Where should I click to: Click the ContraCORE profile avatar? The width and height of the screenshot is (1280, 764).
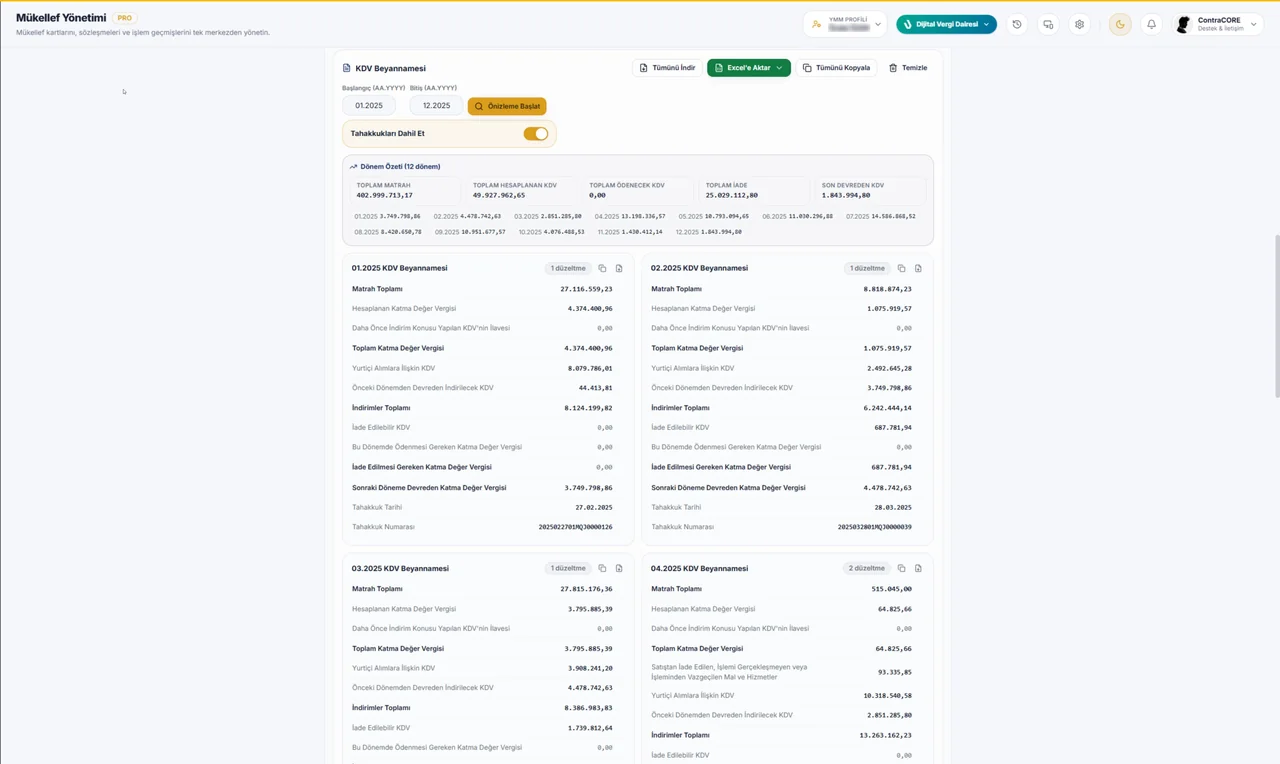coord(1184,24)
